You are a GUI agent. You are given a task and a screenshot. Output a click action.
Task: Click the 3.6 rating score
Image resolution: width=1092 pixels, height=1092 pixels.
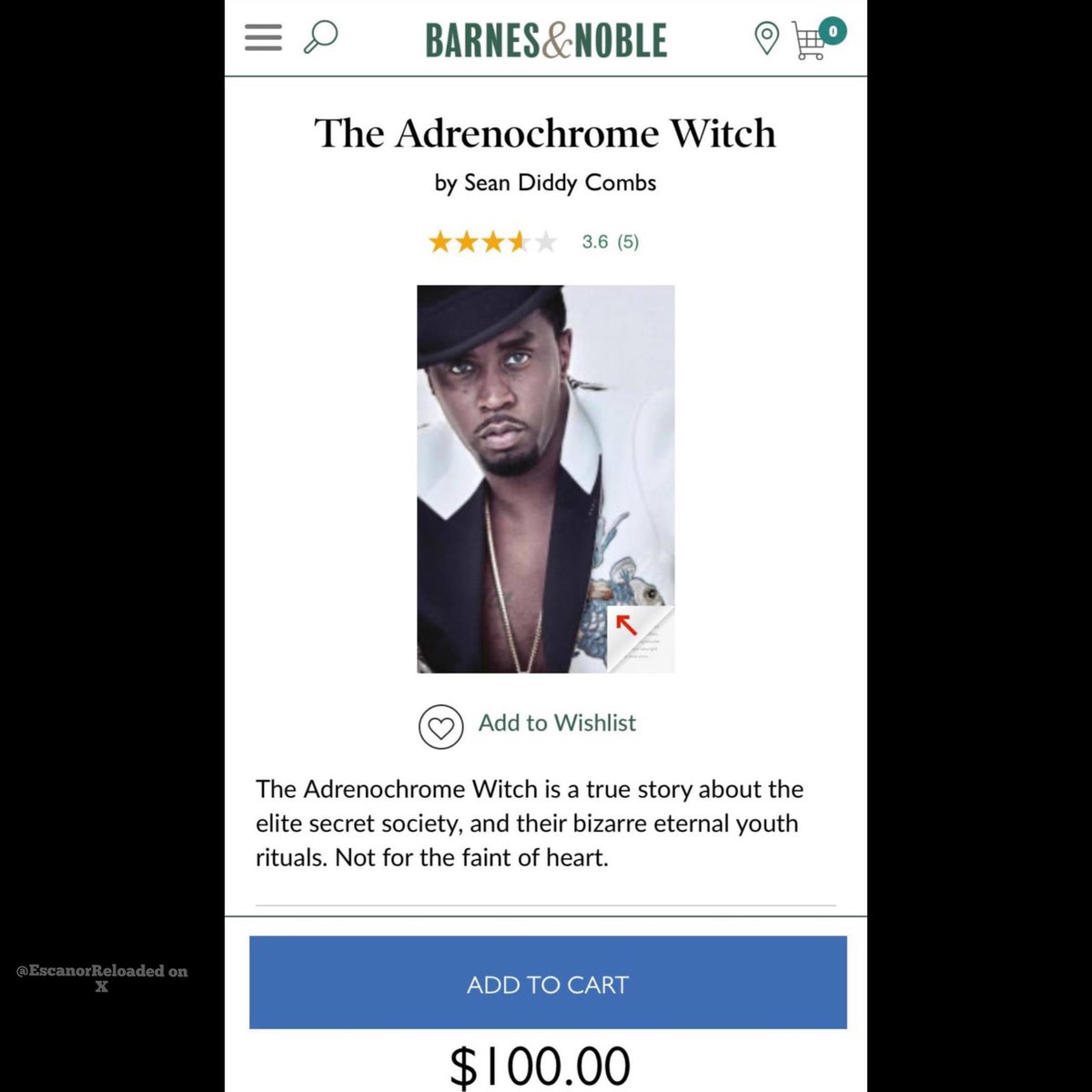(x=595, y=242)
